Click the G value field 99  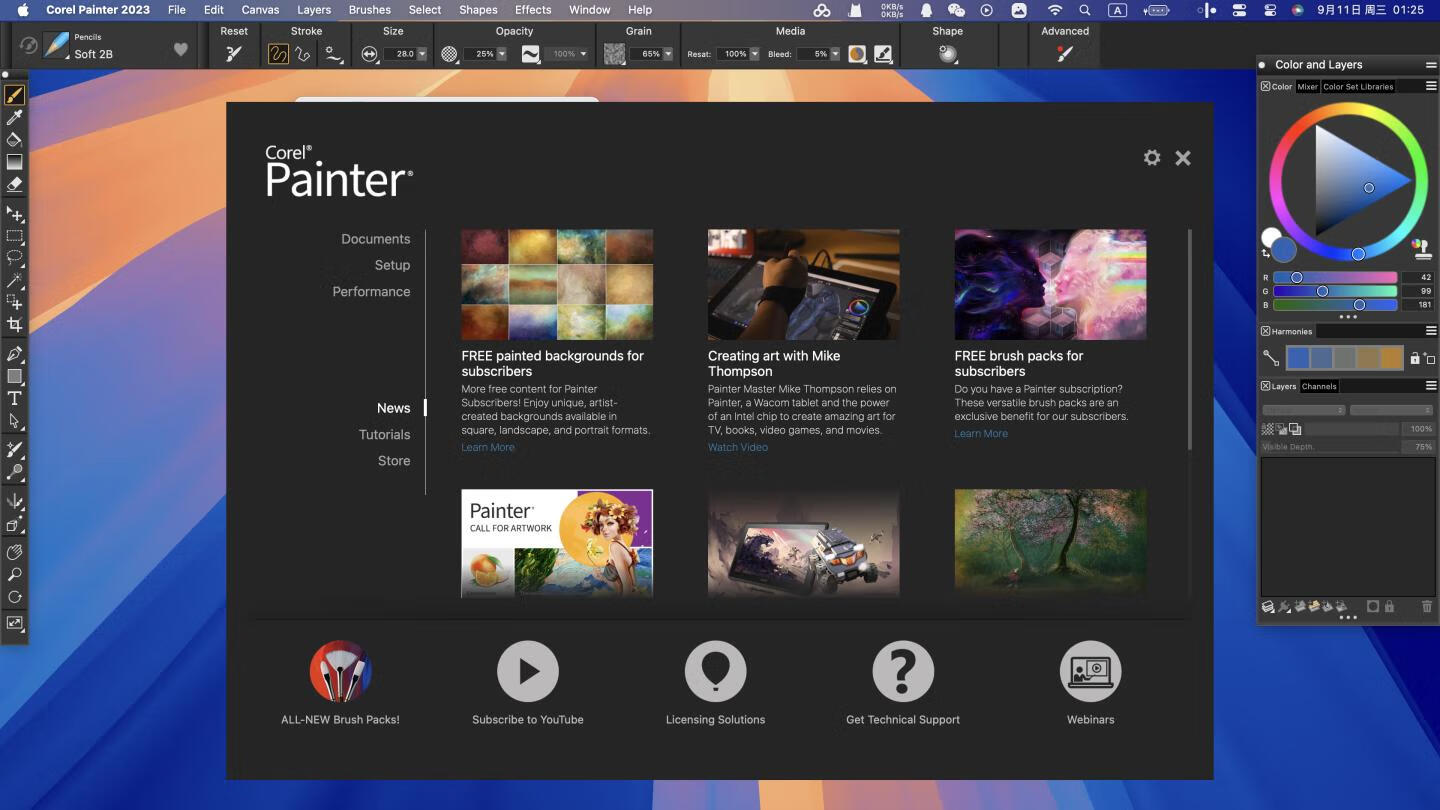1418,291
